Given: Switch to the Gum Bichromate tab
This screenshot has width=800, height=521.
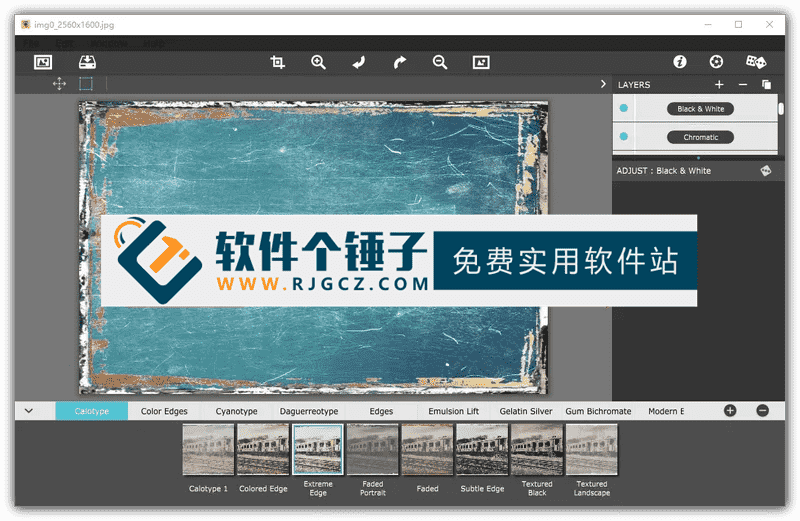Looking at the screenshot, I should click(598, 411).
